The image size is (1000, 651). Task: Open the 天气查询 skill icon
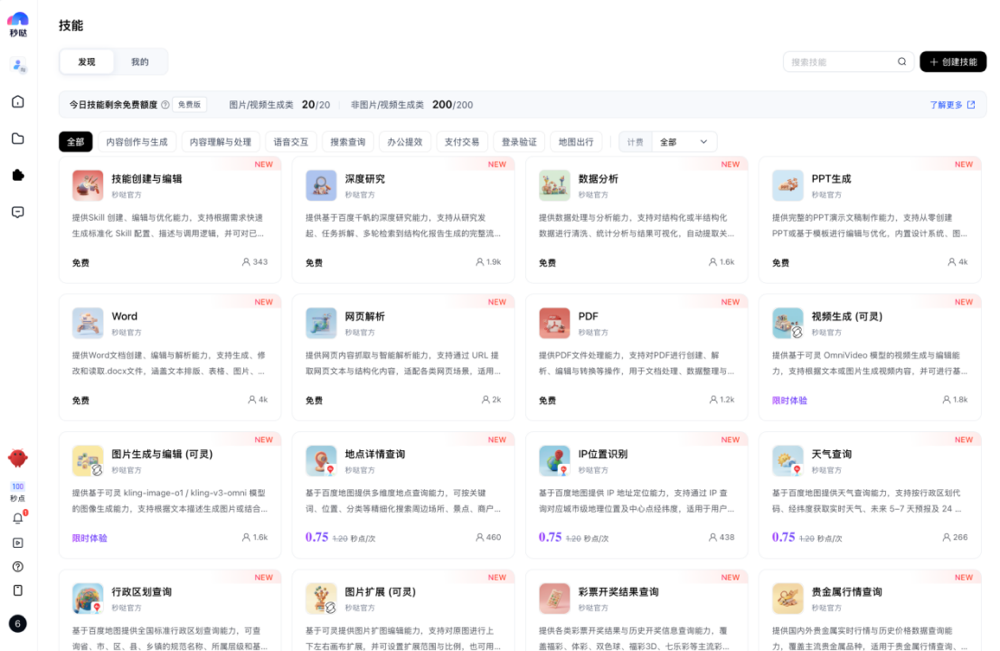(788, 460)
